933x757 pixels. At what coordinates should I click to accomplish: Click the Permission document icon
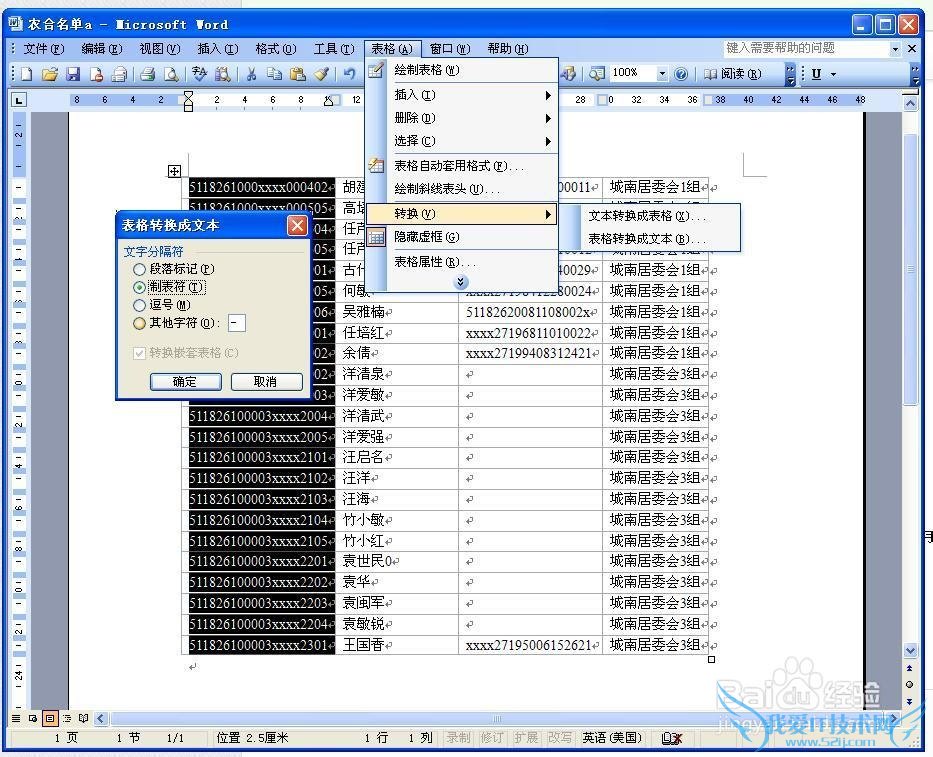(x=96, y=74)
